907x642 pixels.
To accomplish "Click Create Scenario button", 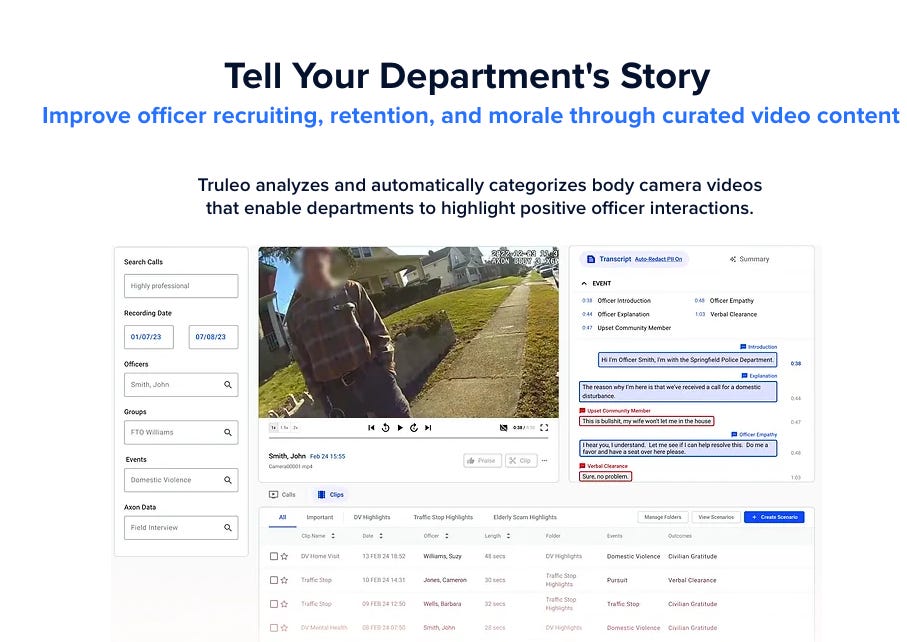I will click(775, 517).
